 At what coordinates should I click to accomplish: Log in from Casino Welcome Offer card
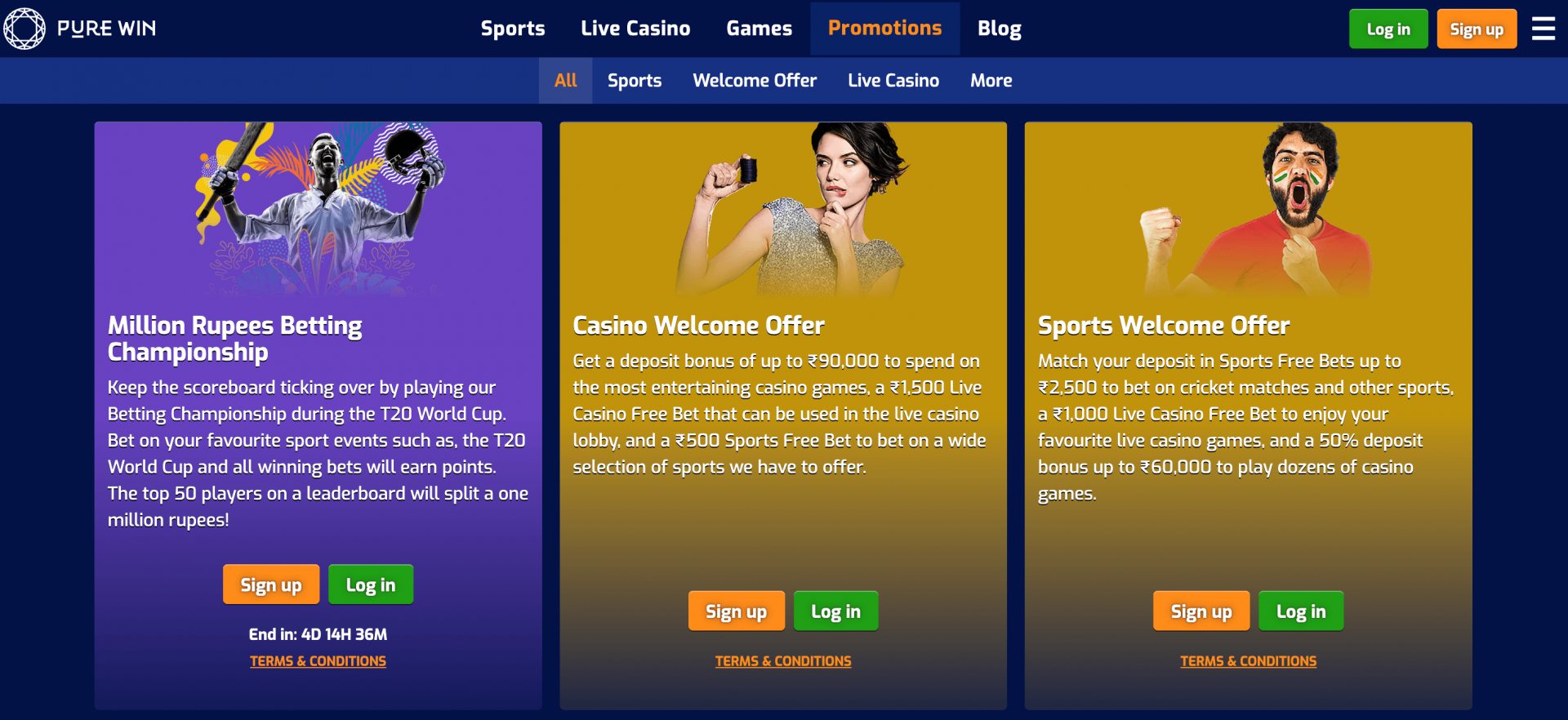pyautogui.click(x=835, y=611)
